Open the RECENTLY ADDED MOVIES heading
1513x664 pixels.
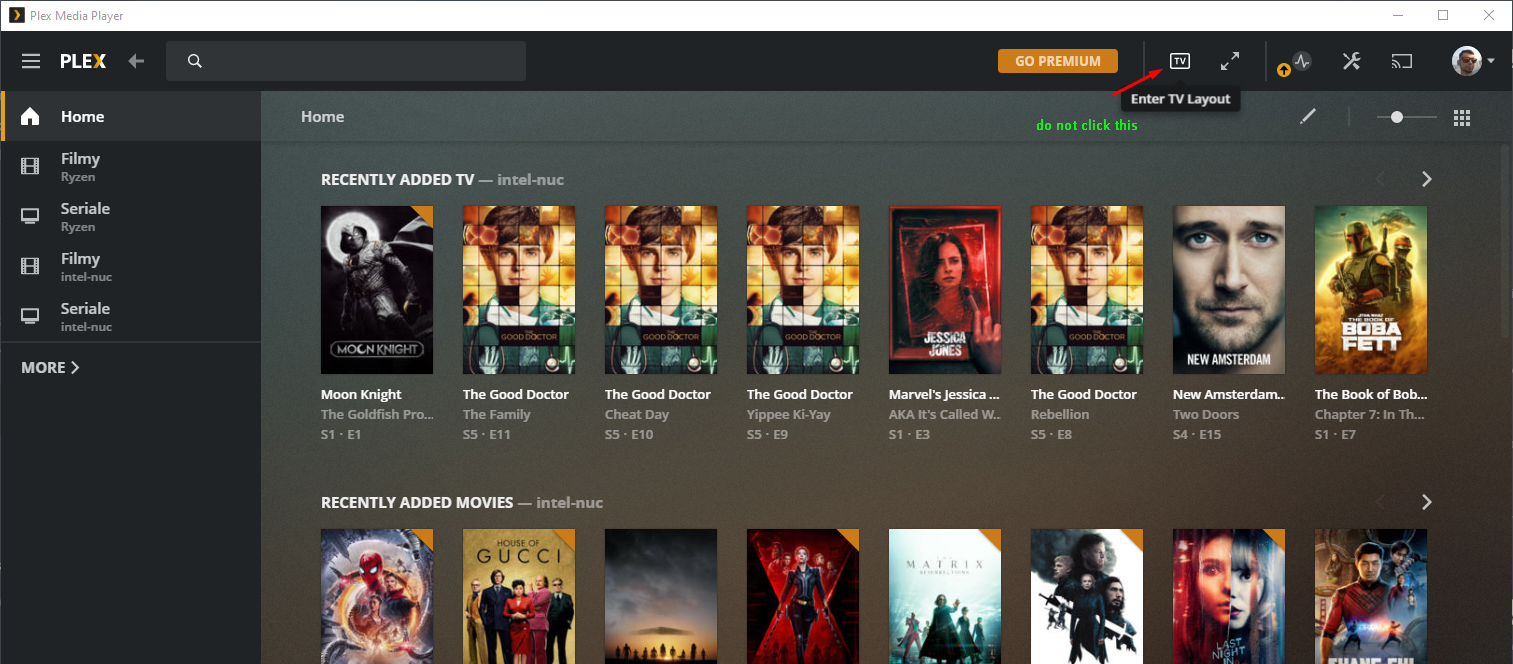(x=417, y=502)
